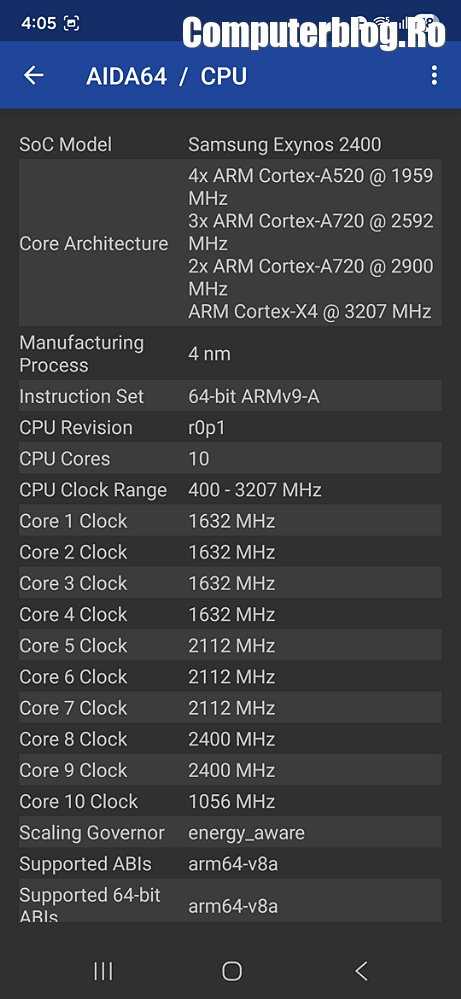Select the CPU Cores row

[x=230, y=458]
